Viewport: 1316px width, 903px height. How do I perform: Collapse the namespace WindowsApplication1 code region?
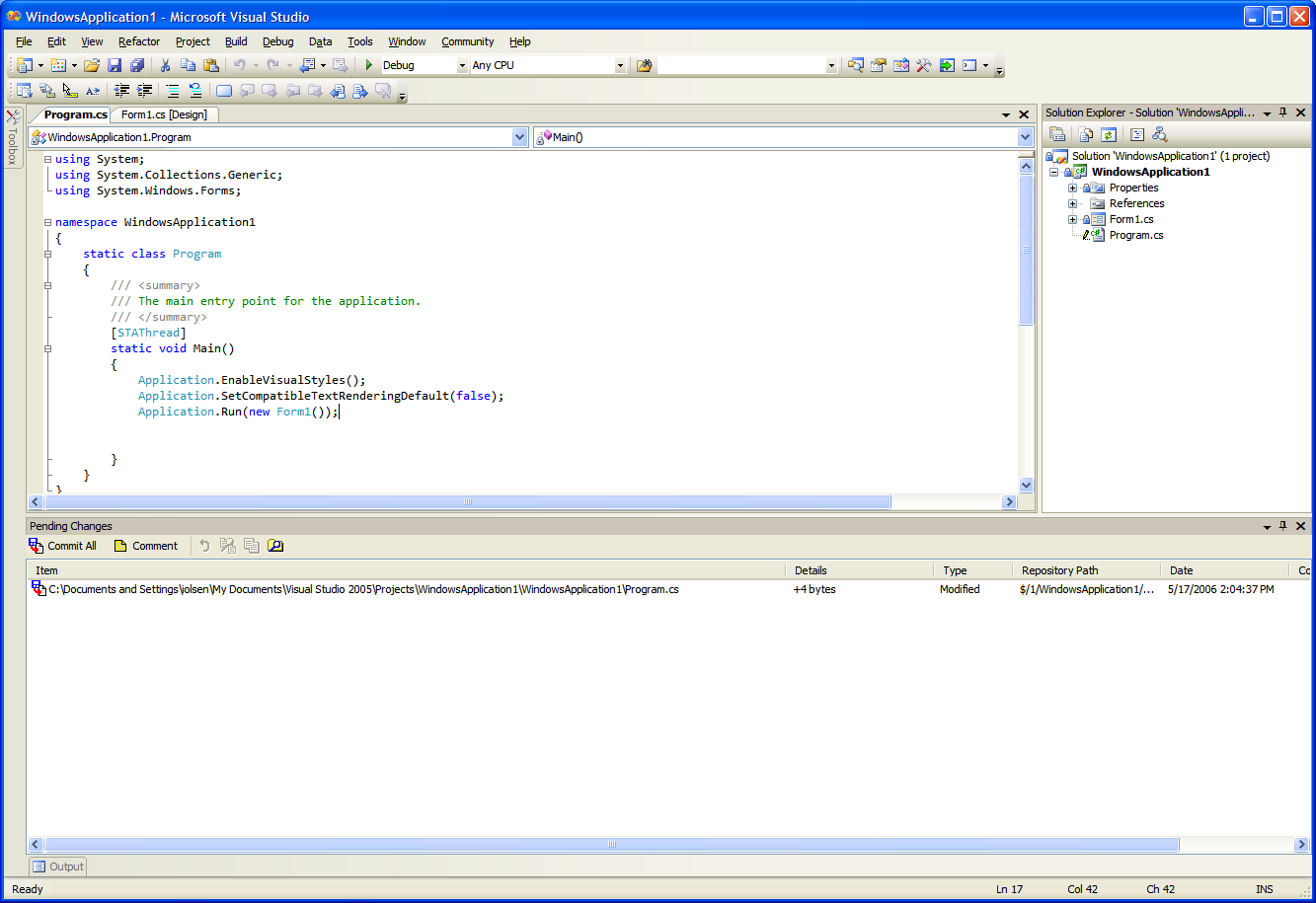47,222
